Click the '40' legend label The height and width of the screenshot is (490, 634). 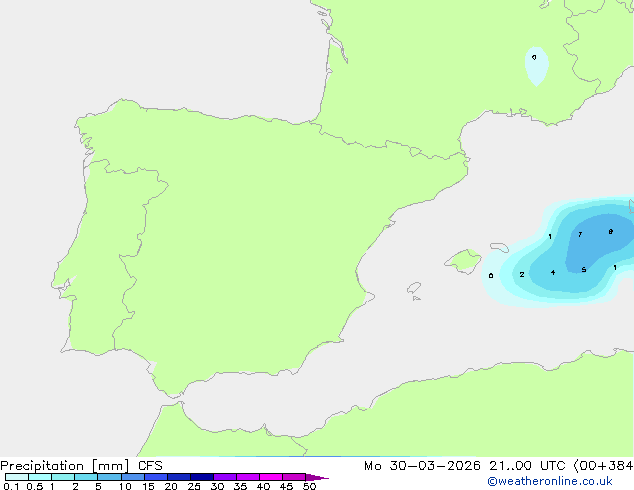[263, 486]
